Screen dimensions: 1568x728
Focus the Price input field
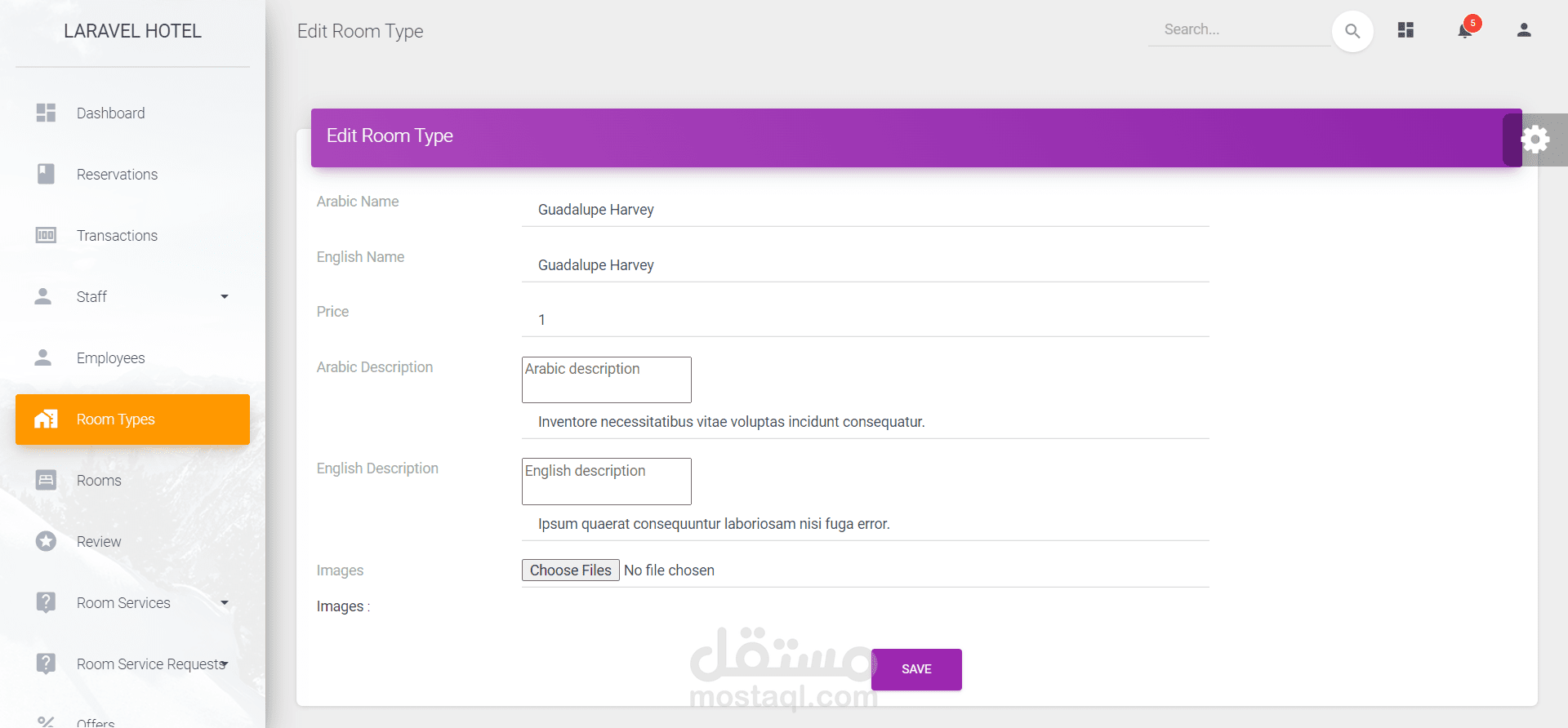[866, 320]
